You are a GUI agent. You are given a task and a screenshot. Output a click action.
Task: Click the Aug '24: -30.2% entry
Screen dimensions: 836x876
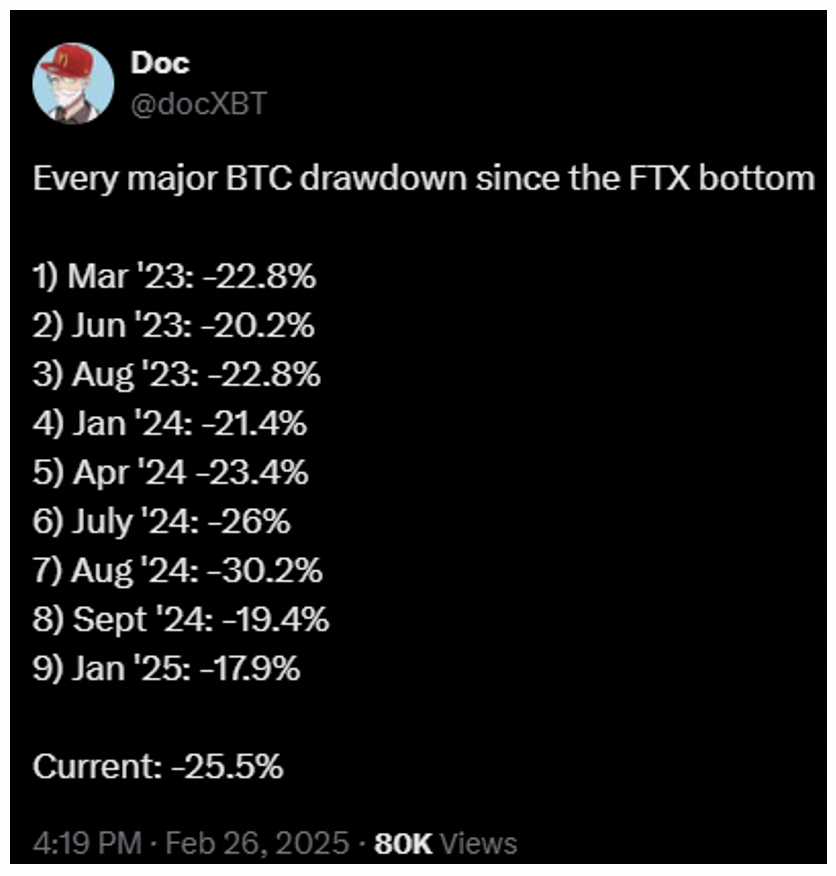(x=178, y=571)
